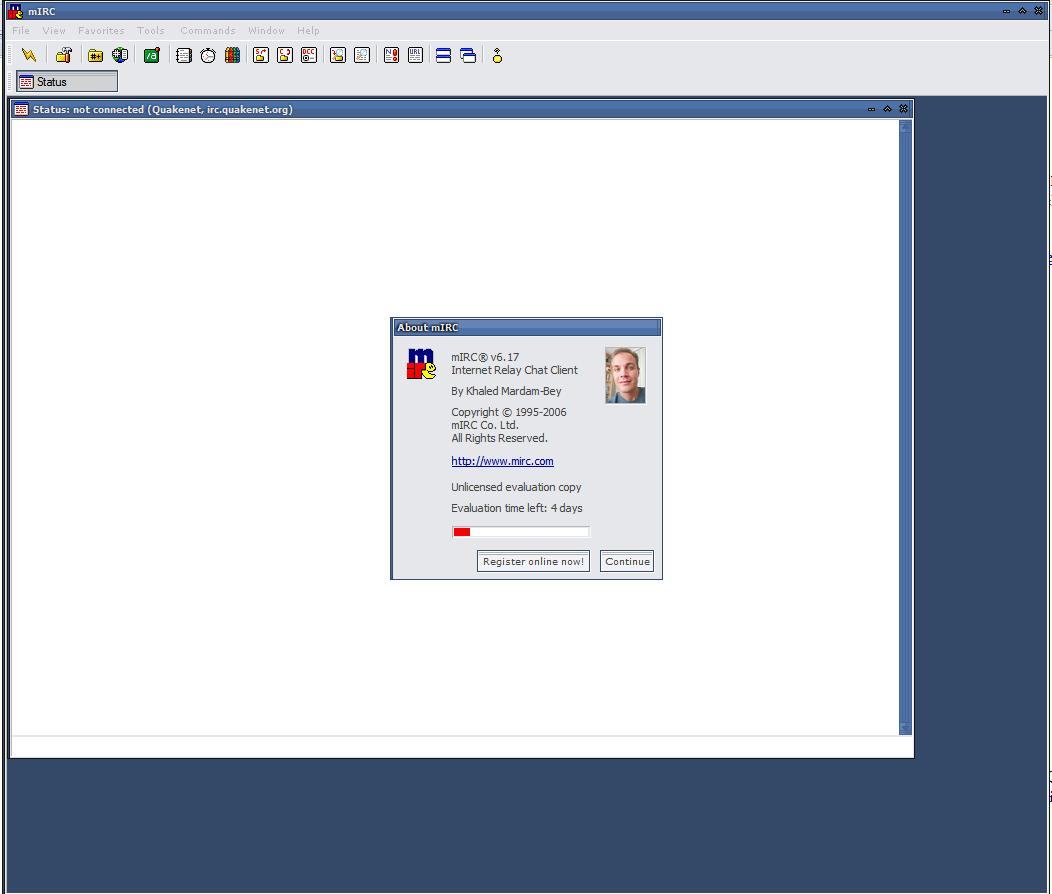
Task: Open the URL list icon
Action: point(415,56)
